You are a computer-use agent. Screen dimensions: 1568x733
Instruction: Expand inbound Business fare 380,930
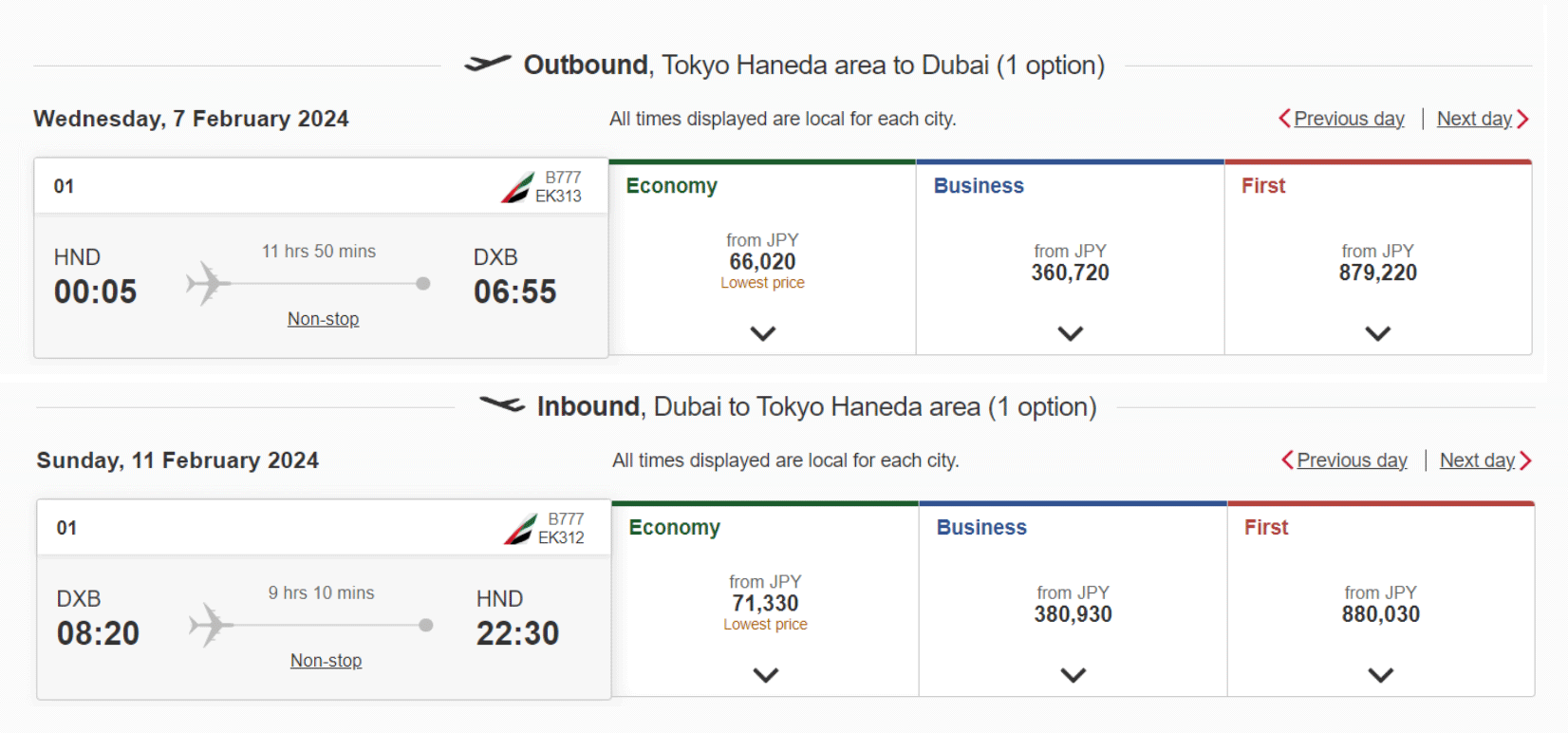(1073, 675)
